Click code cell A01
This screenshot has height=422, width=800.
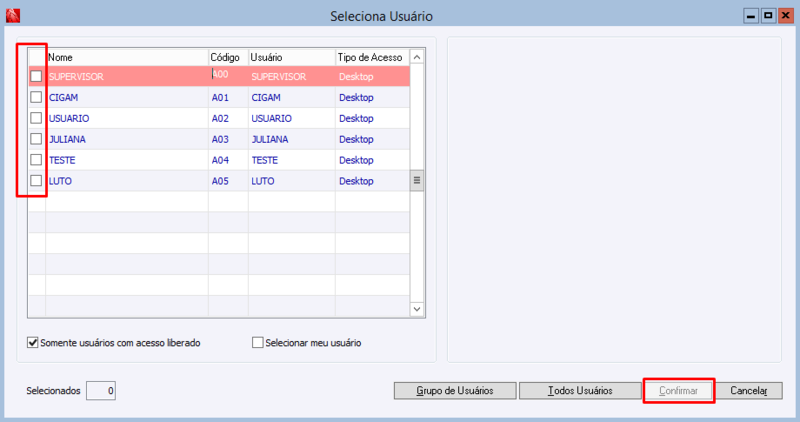pyautogui.click(x=229, y=97)
